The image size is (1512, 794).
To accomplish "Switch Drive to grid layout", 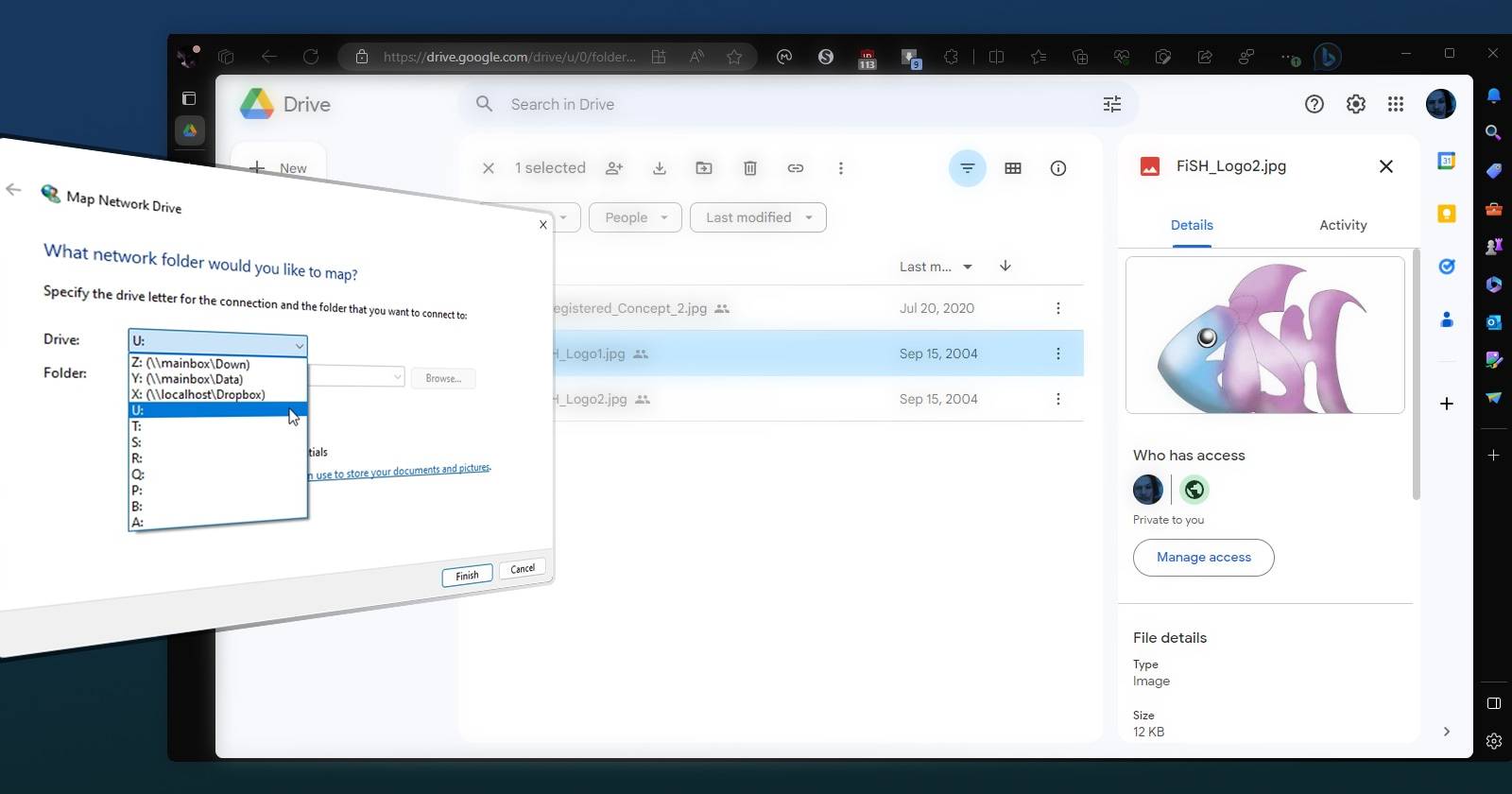I will 1013,168.
